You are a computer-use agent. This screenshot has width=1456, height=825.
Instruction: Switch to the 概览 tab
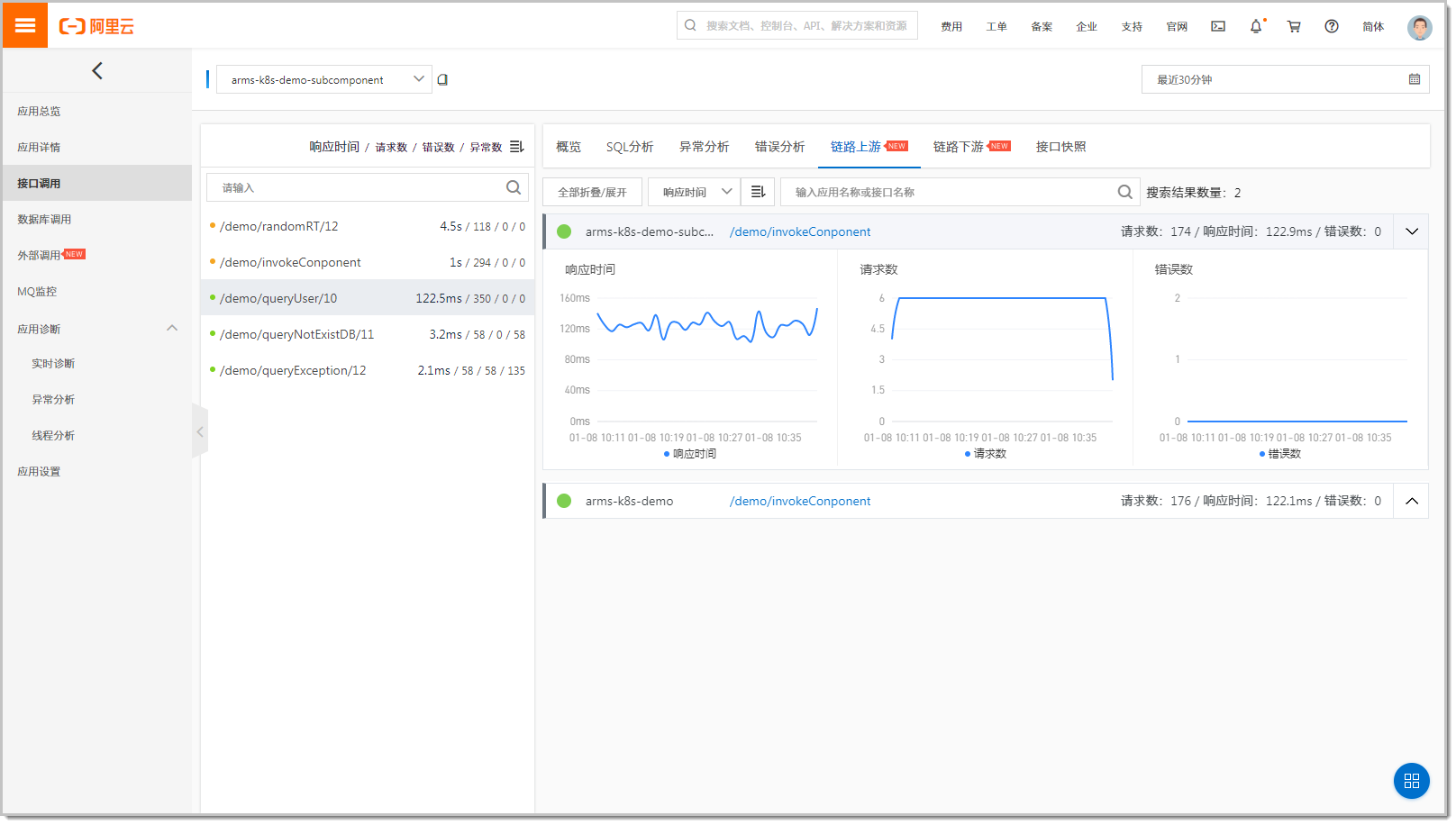569,147
